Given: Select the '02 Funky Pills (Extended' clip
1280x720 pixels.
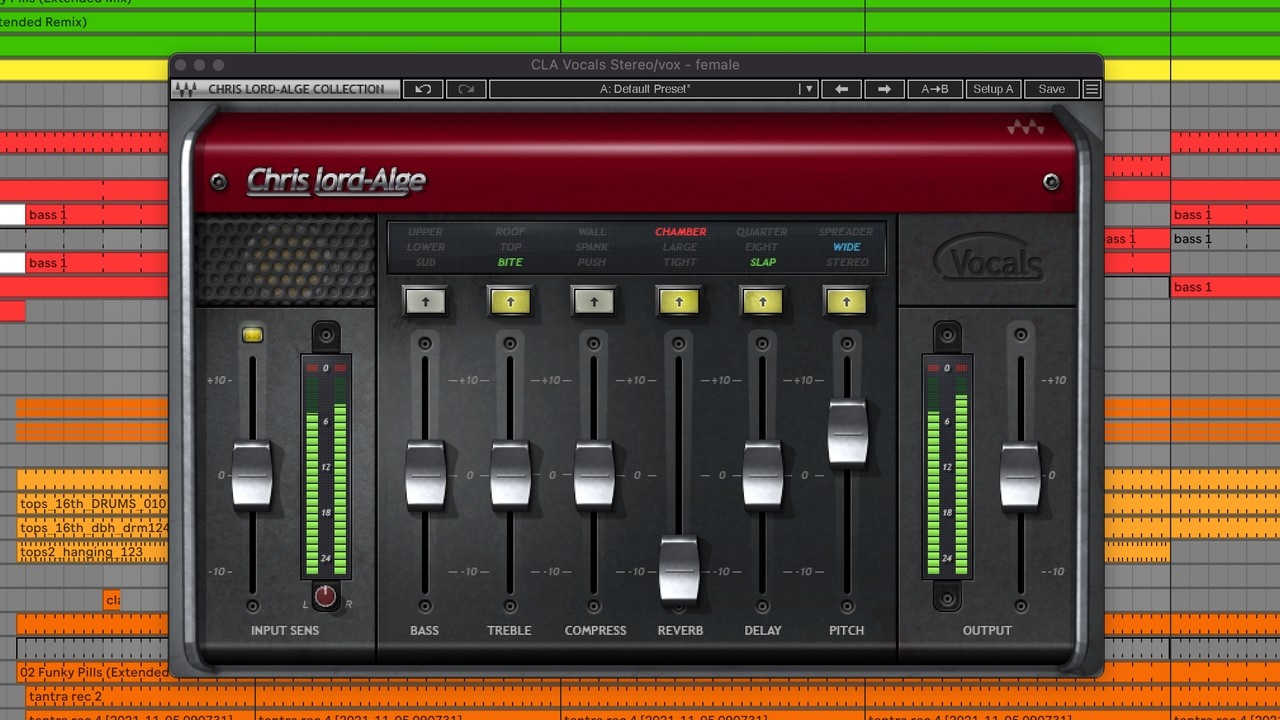Looking at the screenshot, I should [93, 672].
